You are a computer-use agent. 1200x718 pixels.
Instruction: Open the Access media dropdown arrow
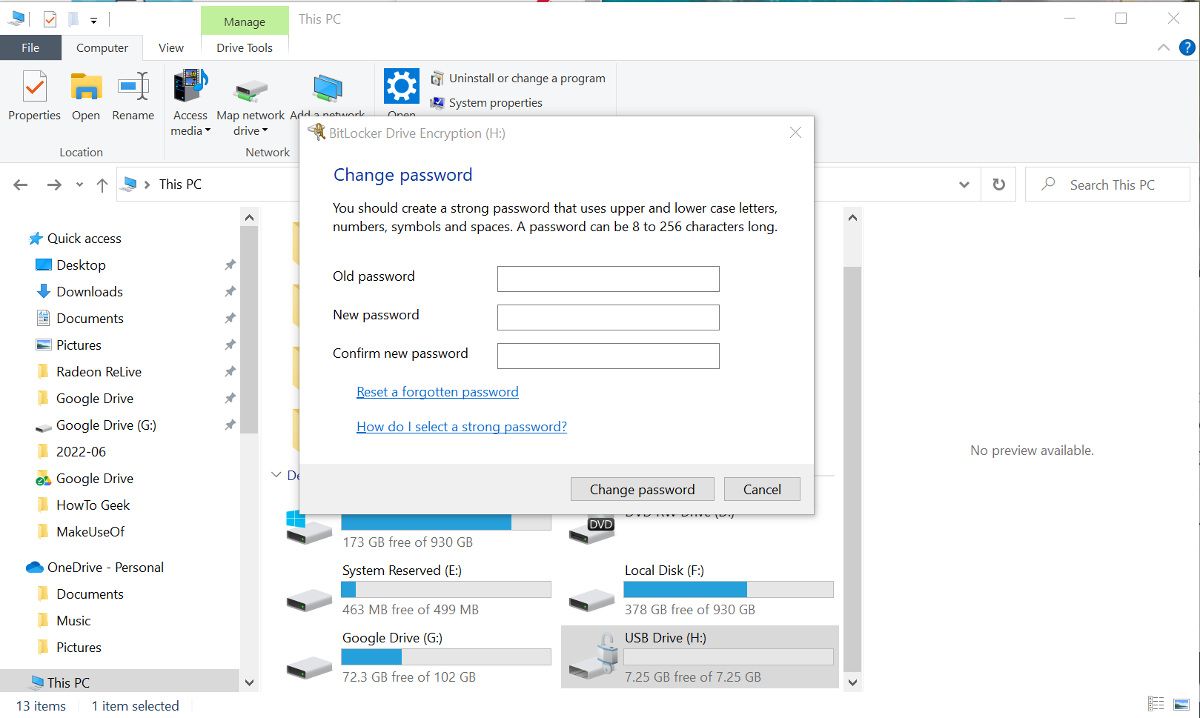pos(207,131)
